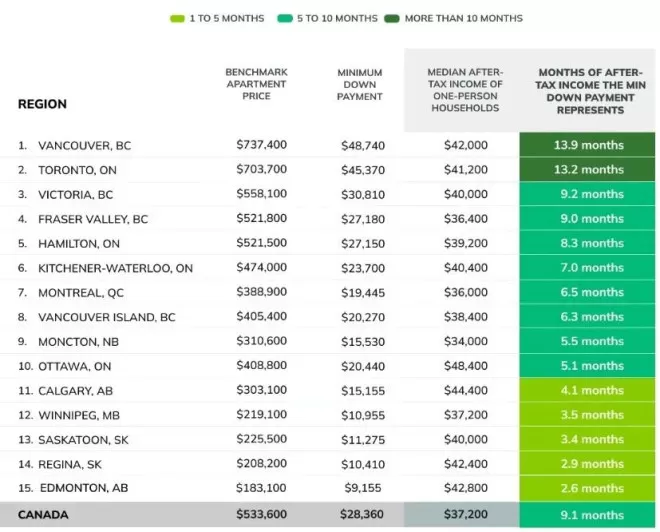Select Kitchener-Waterloo, ON region name
660x532 pixels.
pyautogui.click(x=115, y=268)
